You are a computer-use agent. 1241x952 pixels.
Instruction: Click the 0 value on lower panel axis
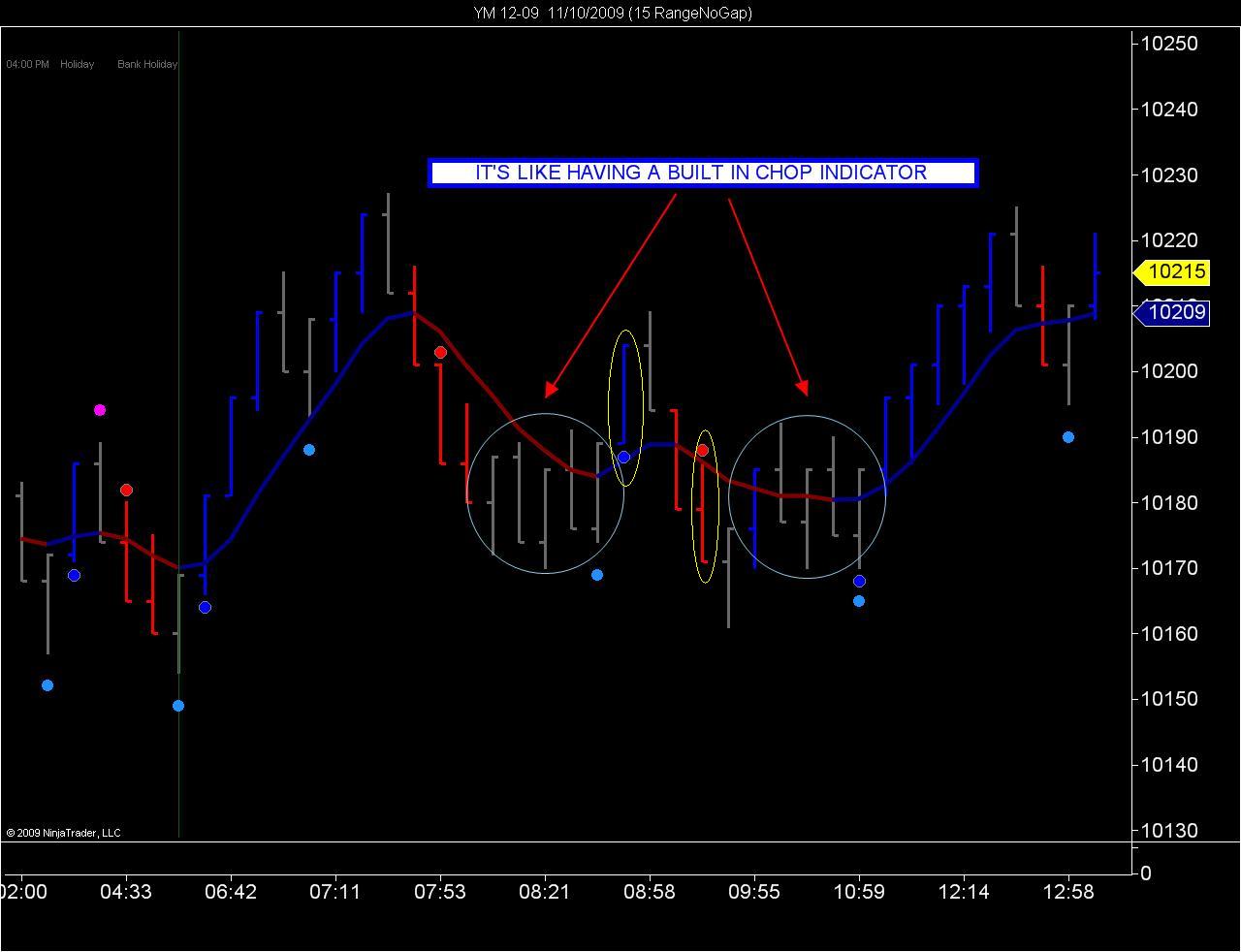[x=1146, y=873]
